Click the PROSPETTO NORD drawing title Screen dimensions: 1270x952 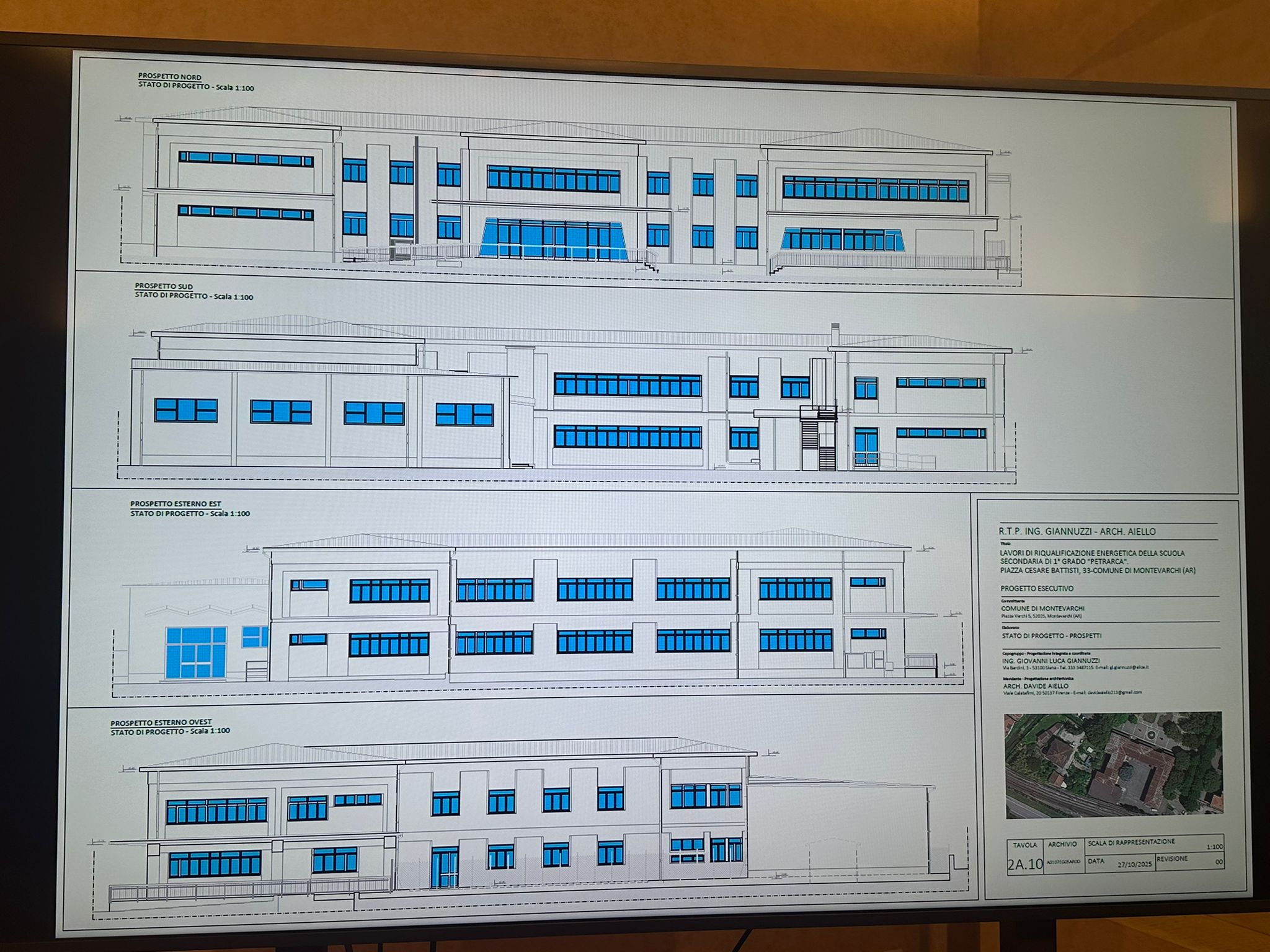pyautogui.click(x=170, y=77)
